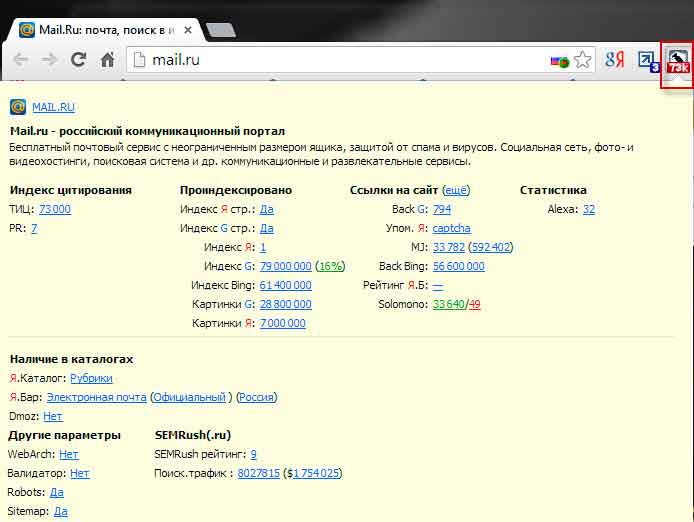This screenshot has width=694, height=522.
Task: Open the ТИЦ value 73 000
Action: pos(55,209)
